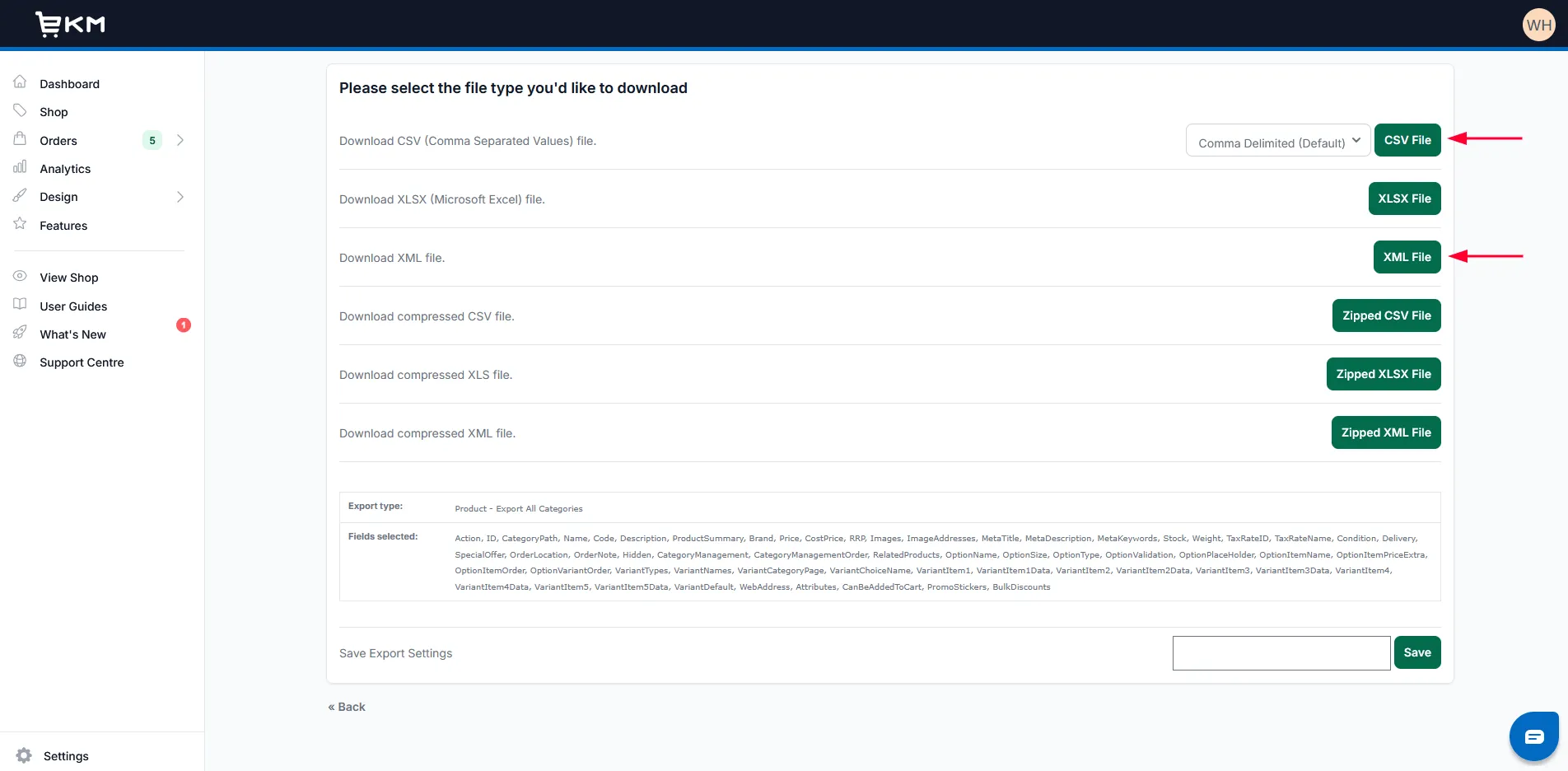Click the Design brush icon
This screenshot has width=1568, height=771.
[x=21, y=195]
